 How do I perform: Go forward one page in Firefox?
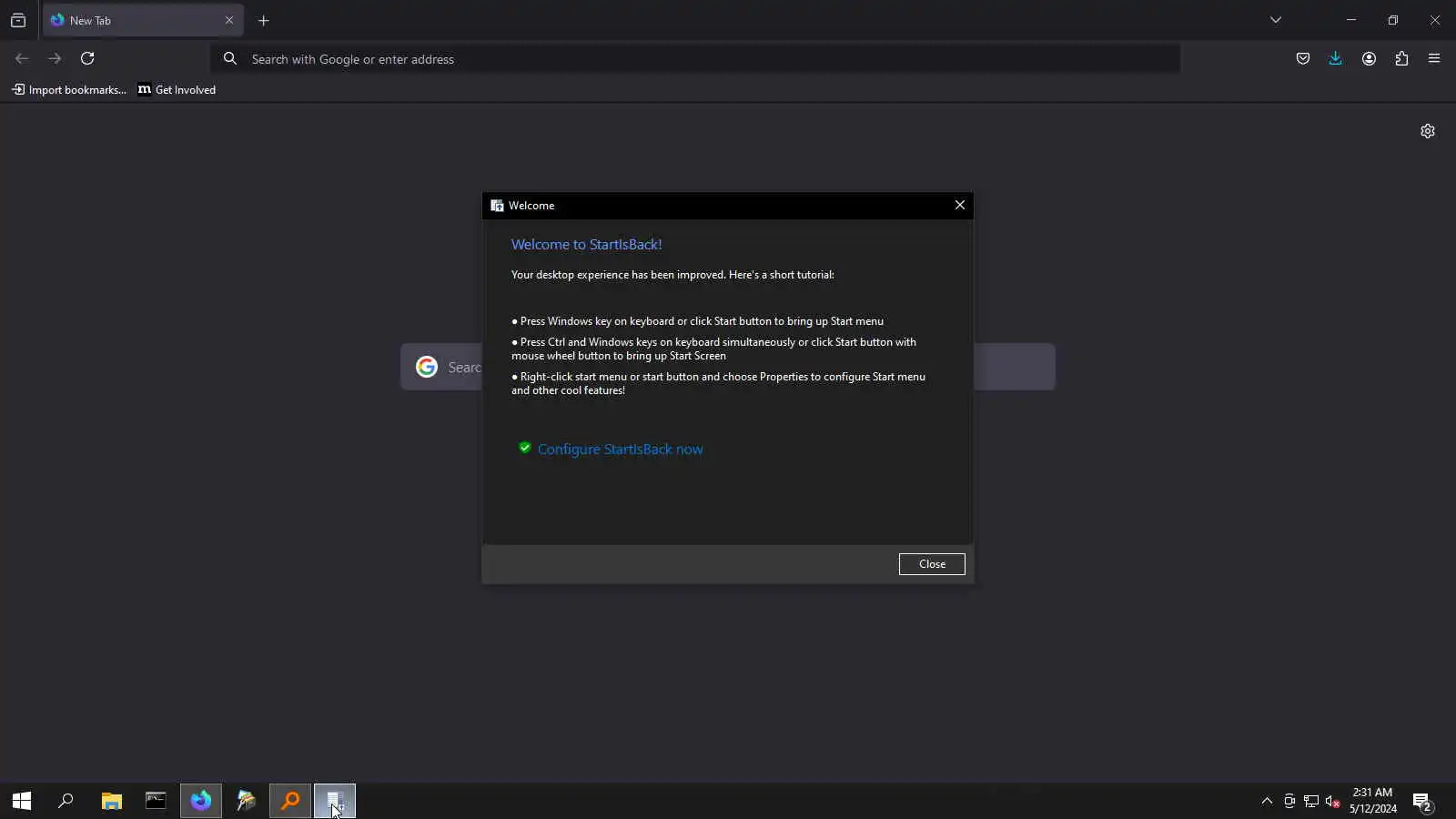point(55,58)
